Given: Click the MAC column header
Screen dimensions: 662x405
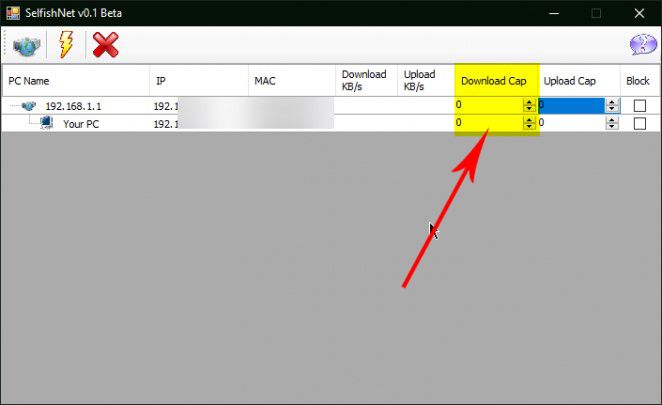Looking at the screenshot, I should pos(292,81).
